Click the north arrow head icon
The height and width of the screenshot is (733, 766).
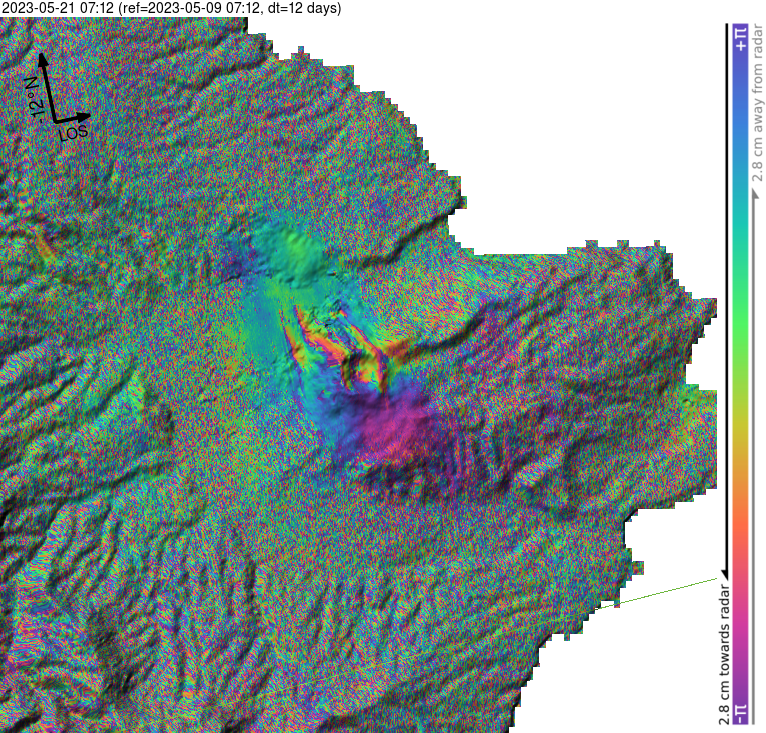[x=43, y=60]
